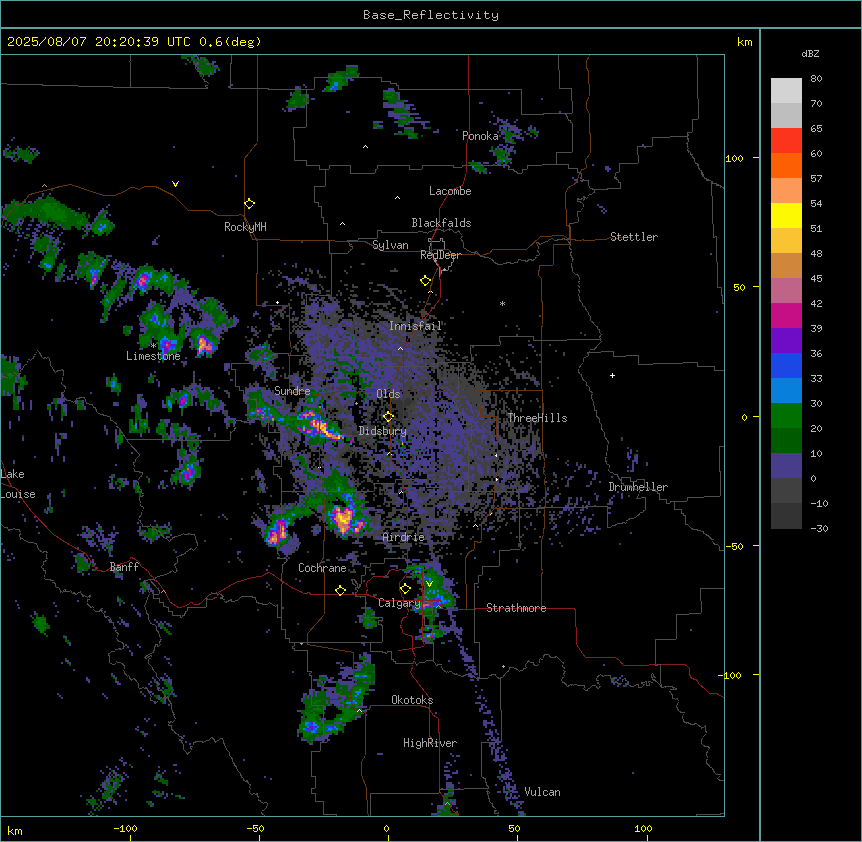Click the Banff town label

(x=124, y=567)
